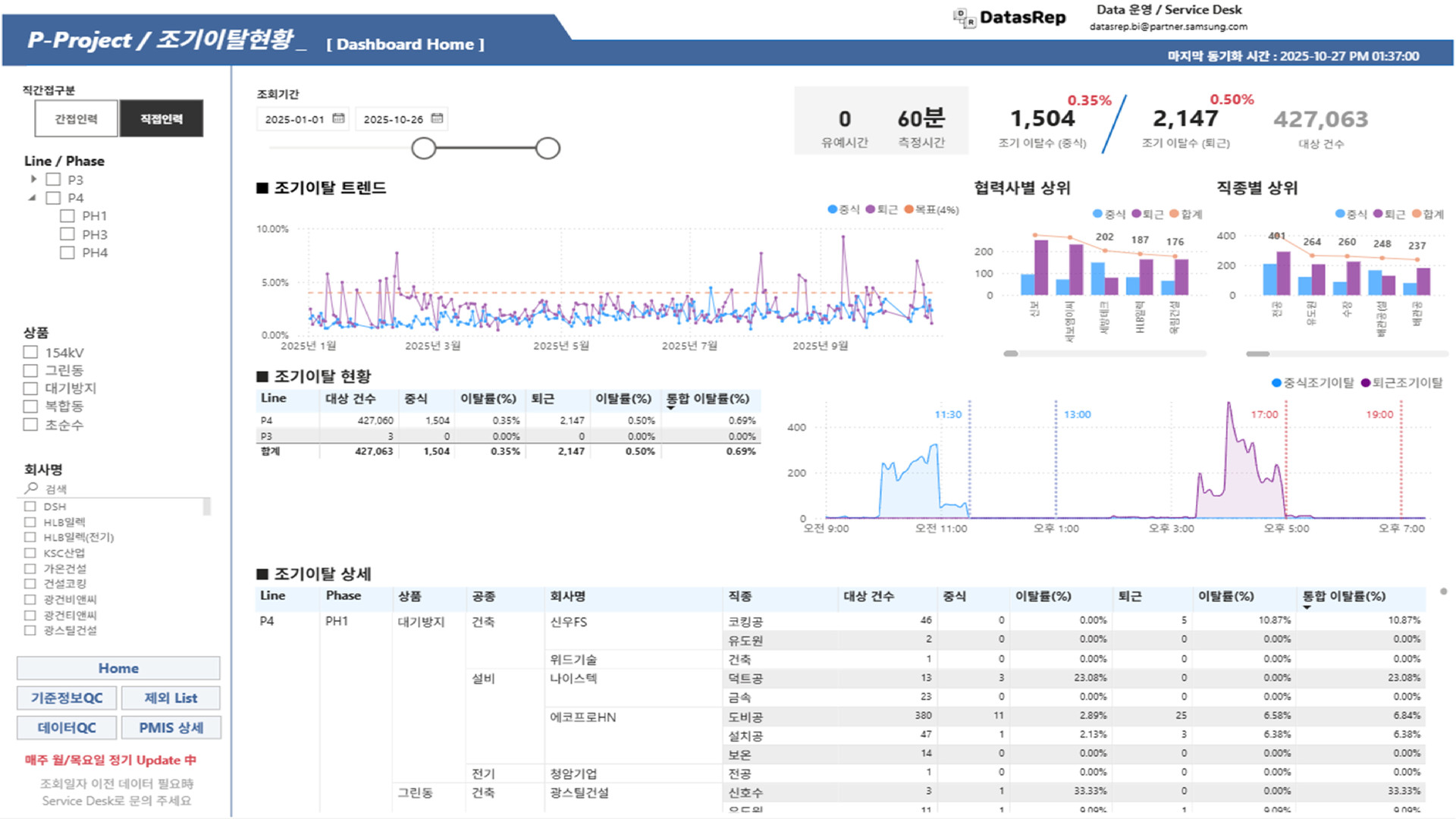Check the DSH company checkbox
The width and height of the screenshot is (1456, 819).
pyautogui.click(x=30, y=506)
